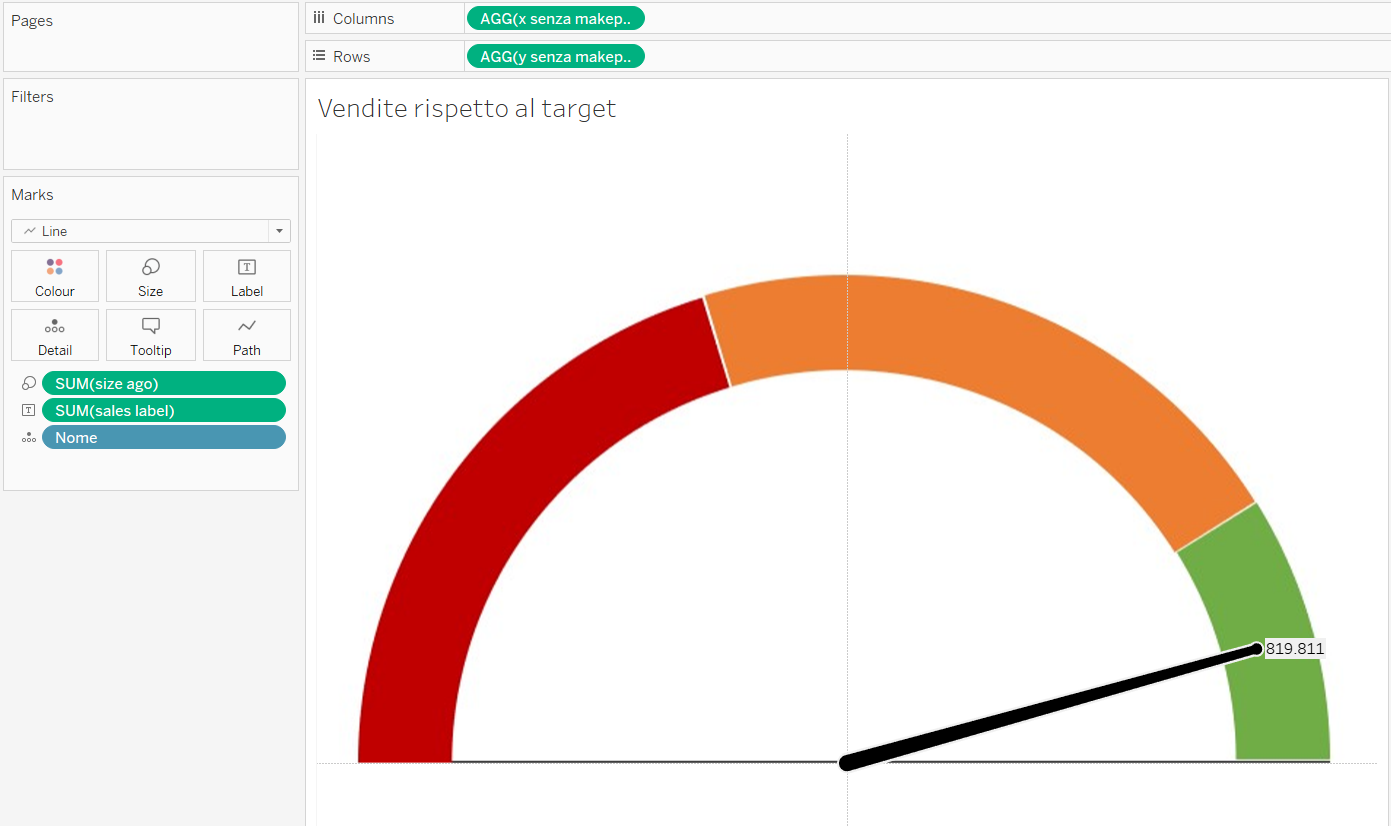The width and height of the screenshot is (1391, 826).
Task: Open the Line mark type selector
Action: click(x=140, y=230)
